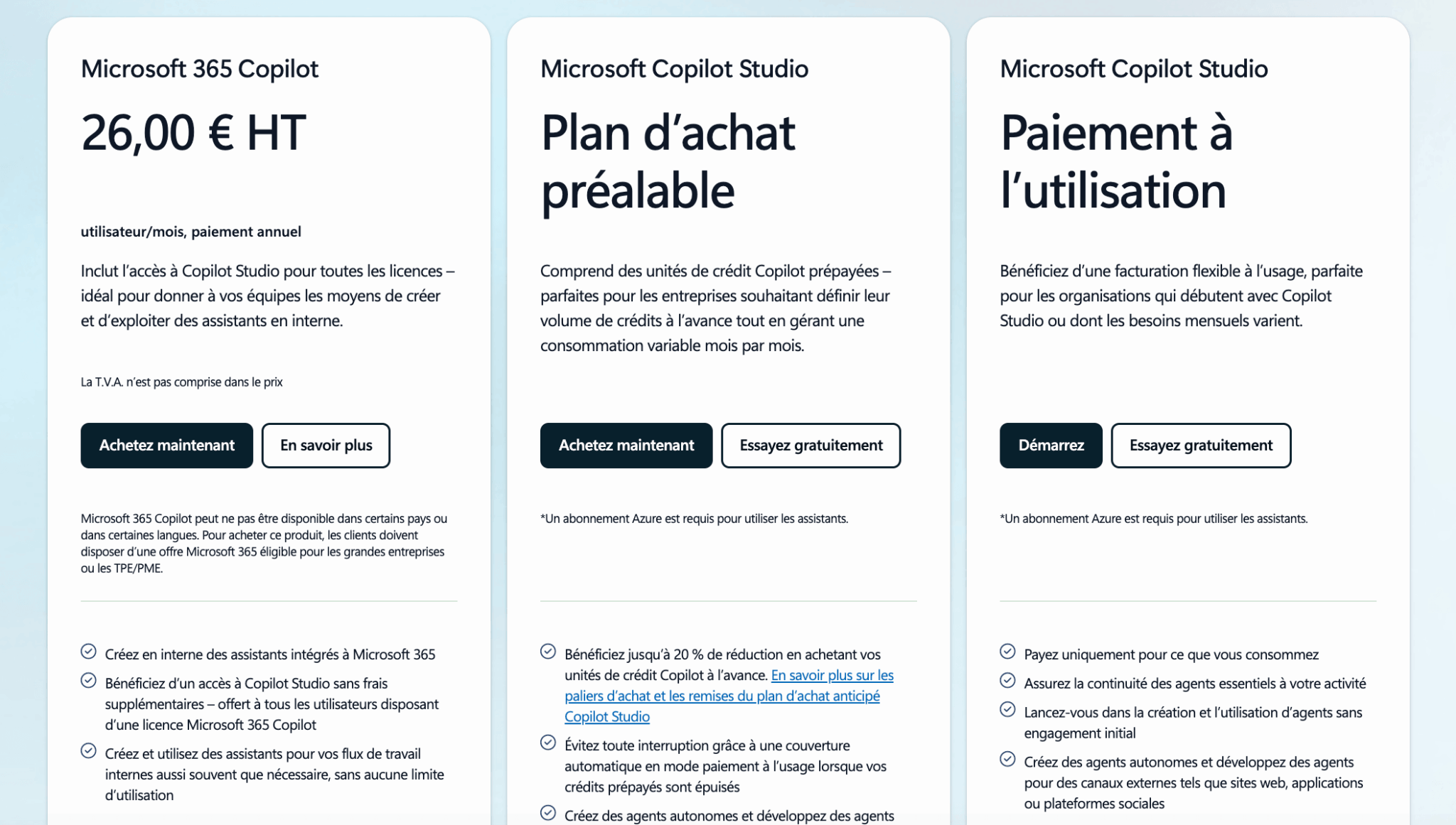Select "Essayez gratuitement" under Plan d'achat préalable
1456x825 pixels.
click(810, 446)
